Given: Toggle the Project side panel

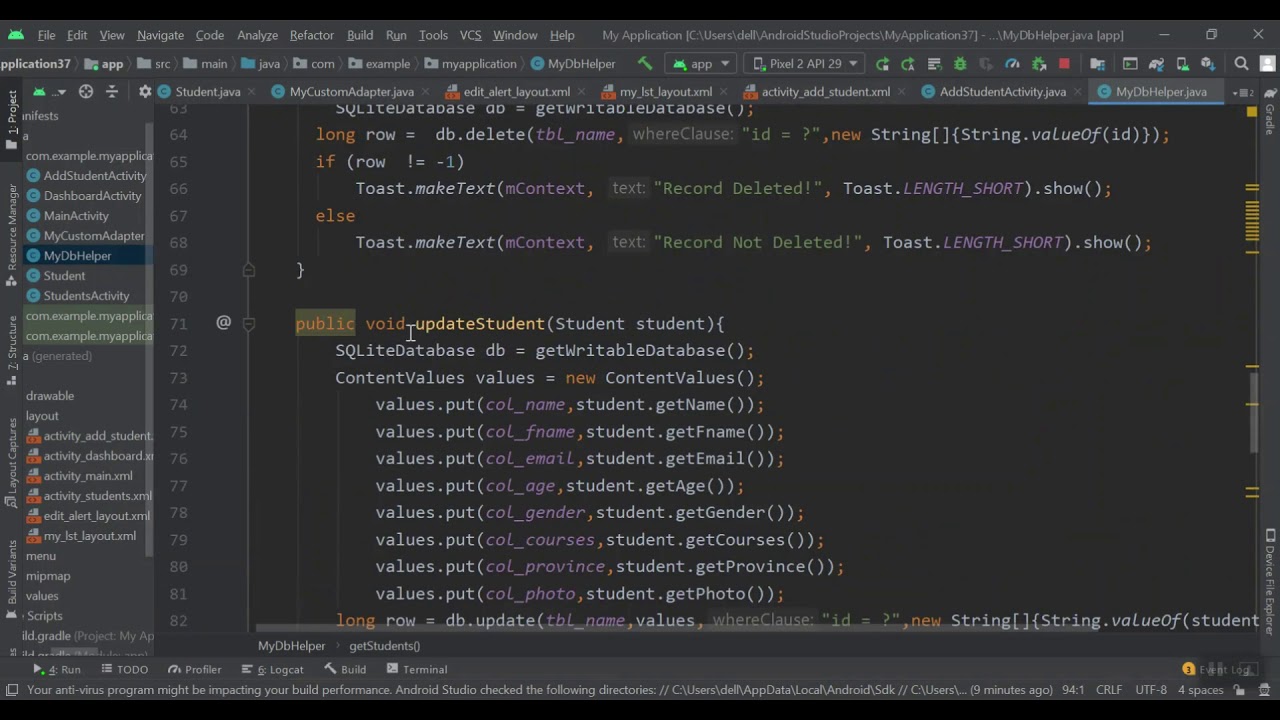Looking at the screenshot, I should click(12, 121).
